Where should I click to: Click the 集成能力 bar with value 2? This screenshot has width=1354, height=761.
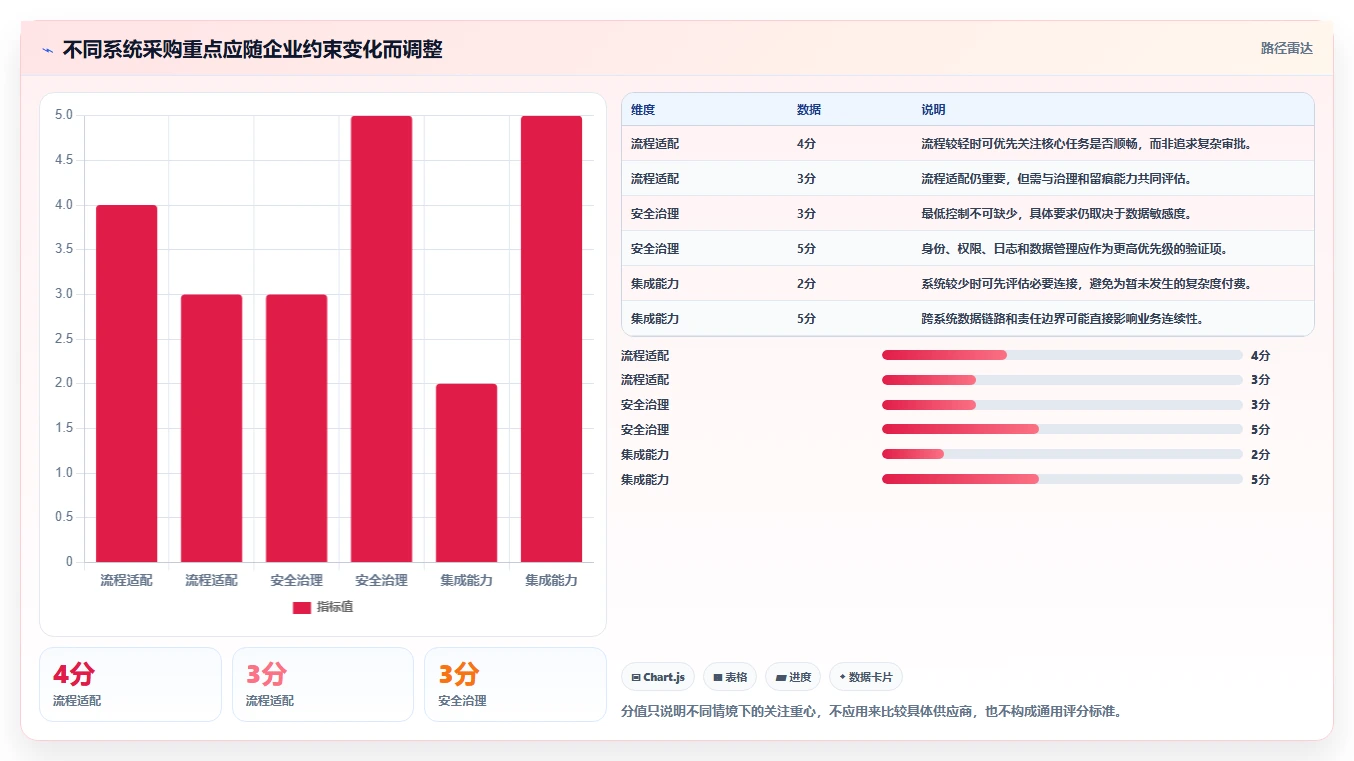(466, 473)
